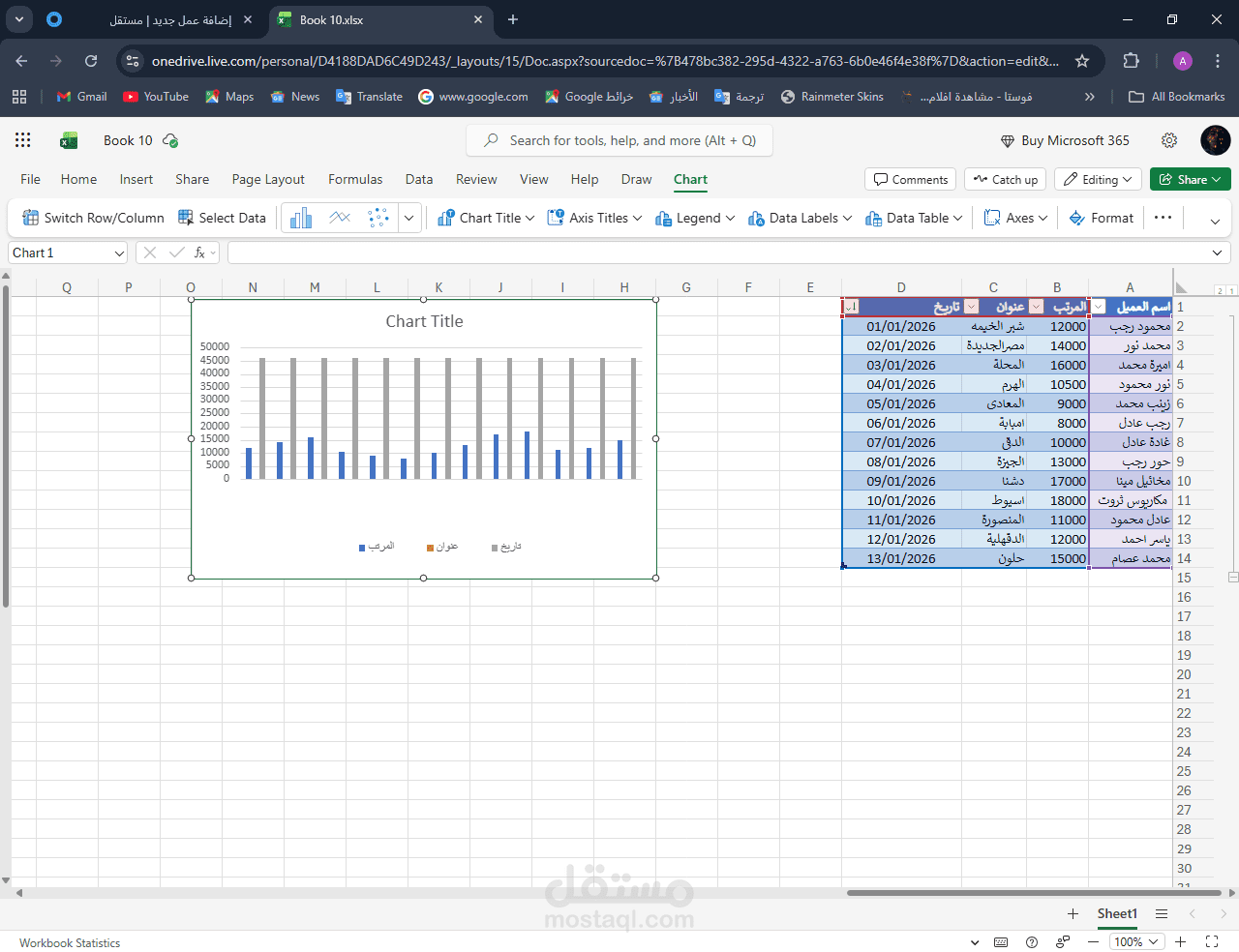The image size is (1239, 952).
Task: Click the Select Data button
Action: [222, 218]
